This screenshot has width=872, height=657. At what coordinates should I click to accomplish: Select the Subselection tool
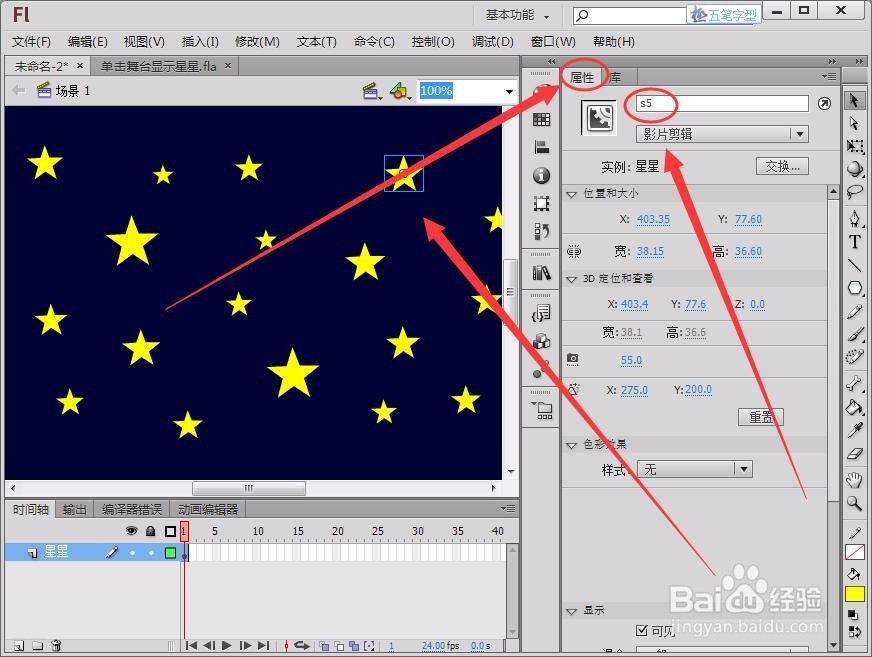[x=854, y=124]
